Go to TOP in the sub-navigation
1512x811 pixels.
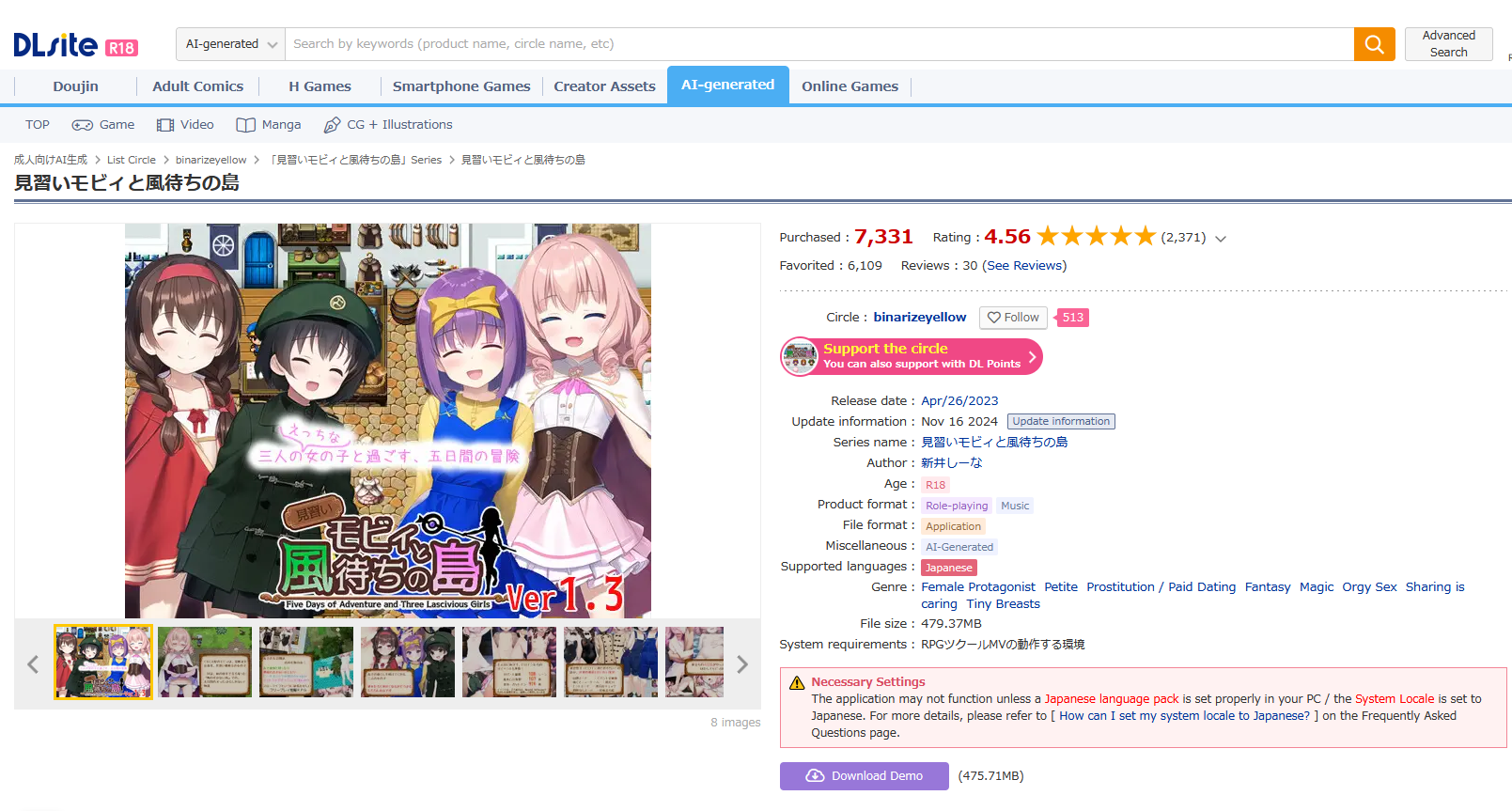(x=38, y=125)
